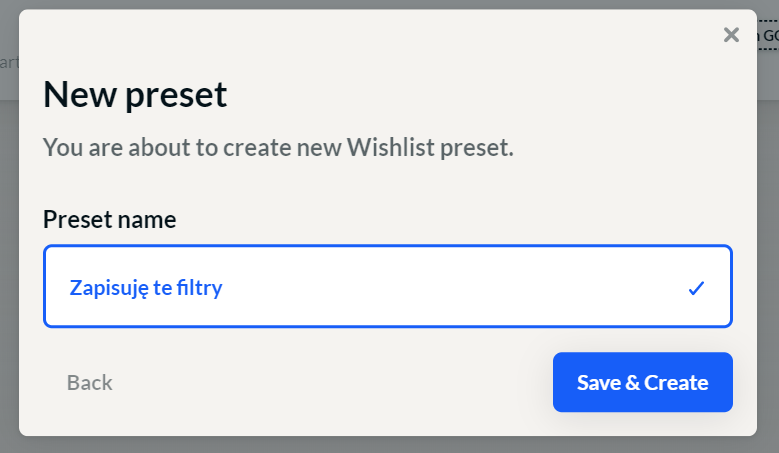The height and width of the screenshot is (453, 779).
Task: Click the blue validation checkmark in the name field
Action: coord(697,288)
